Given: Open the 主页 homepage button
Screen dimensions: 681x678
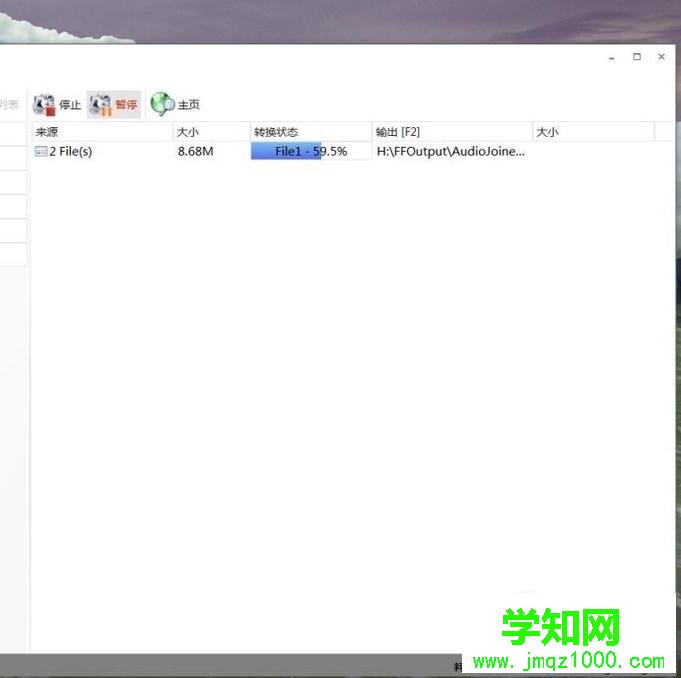Looking at the screenshot, I should [175, 105].
